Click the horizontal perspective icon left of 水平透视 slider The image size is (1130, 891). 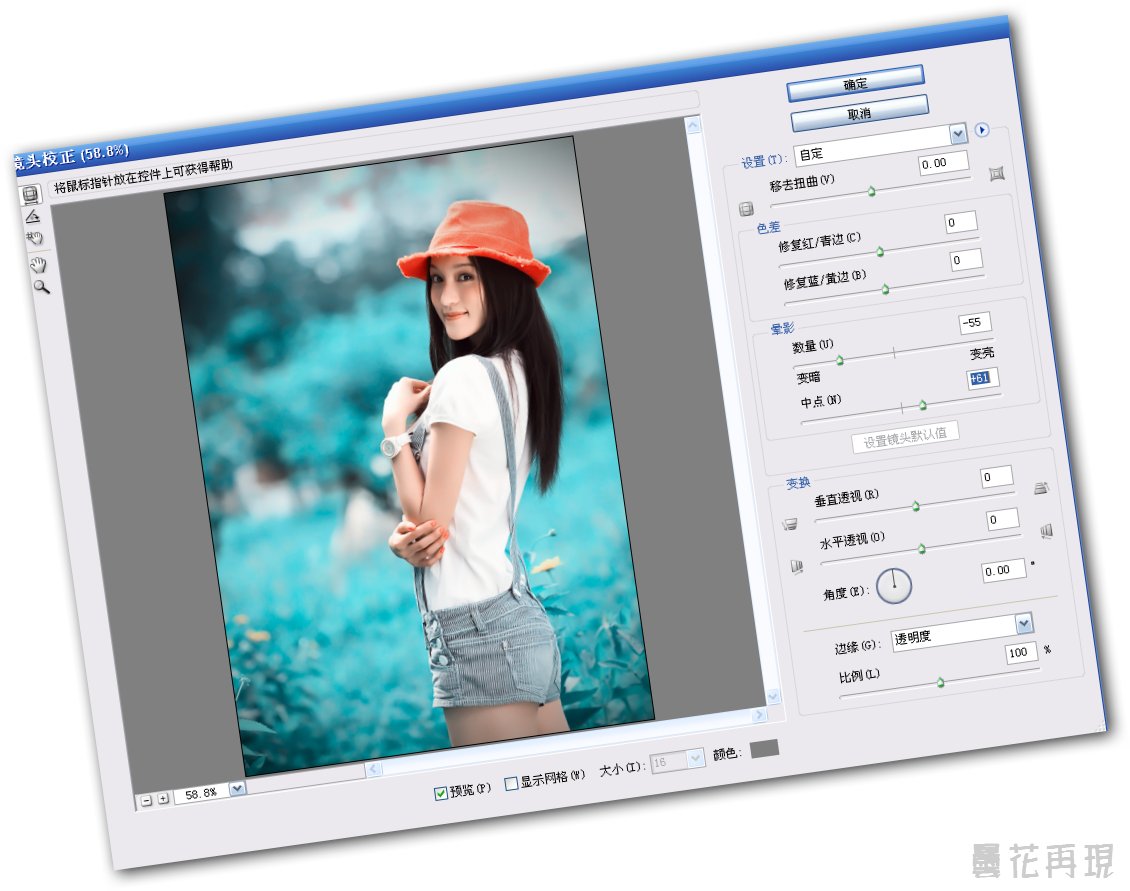click(796, 567)
